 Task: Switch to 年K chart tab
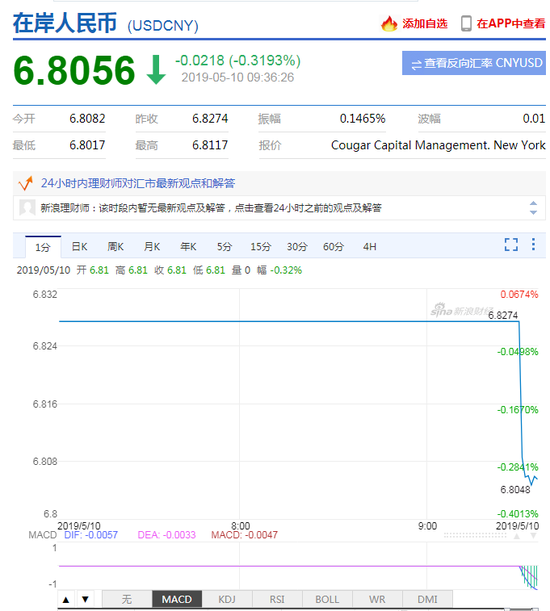188,247
